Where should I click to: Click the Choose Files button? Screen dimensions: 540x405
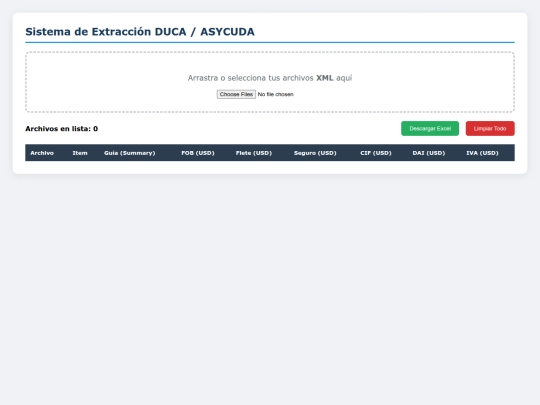coord(236,94)
